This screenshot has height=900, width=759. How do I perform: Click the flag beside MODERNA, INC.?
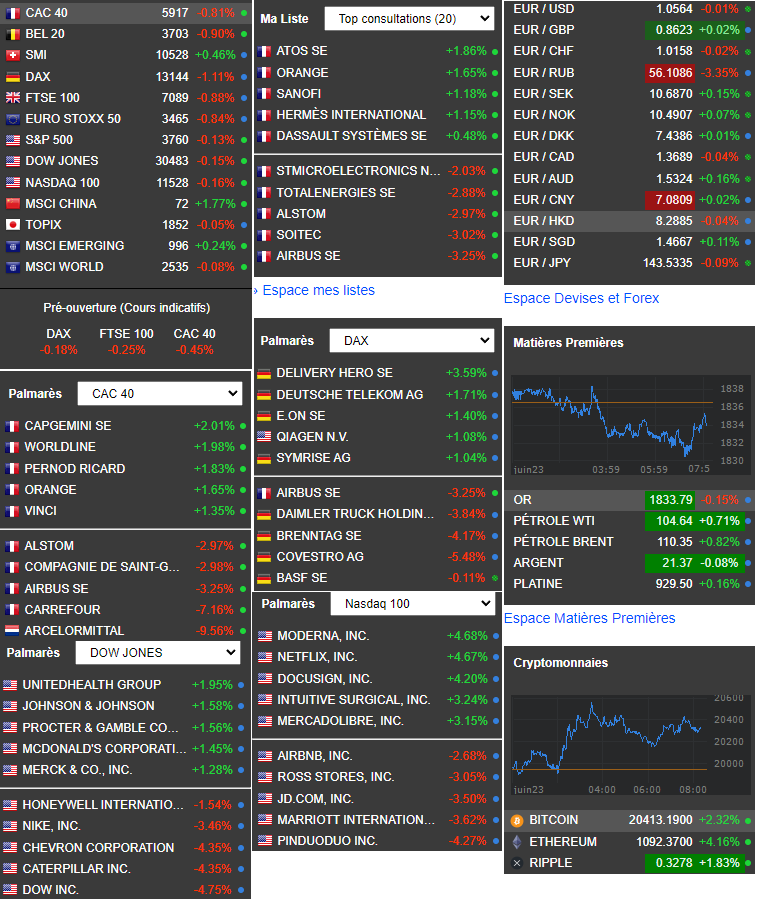[265, 636]
